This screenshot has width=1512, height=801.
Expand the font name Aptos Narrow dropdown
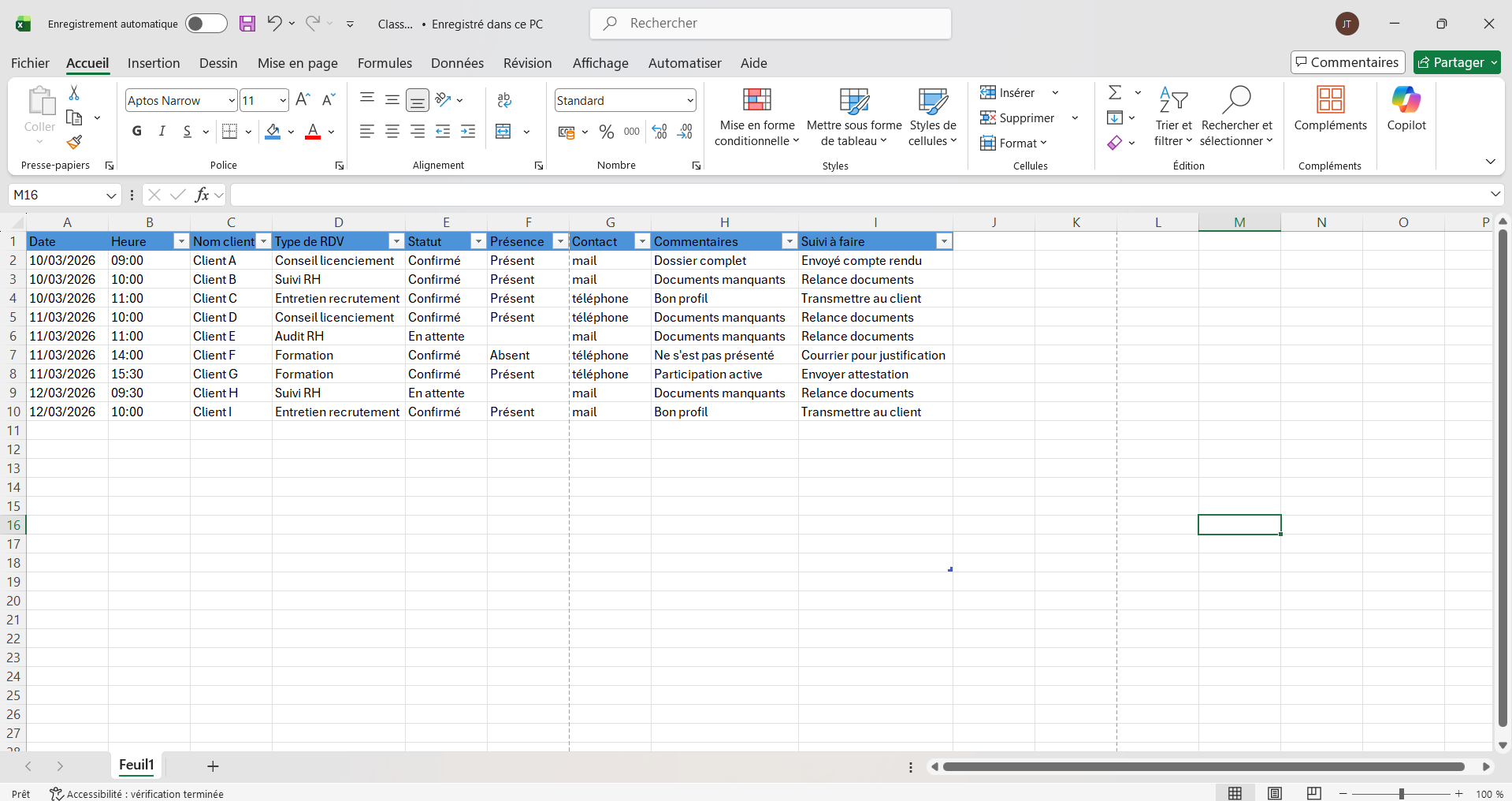click(232, 100)
